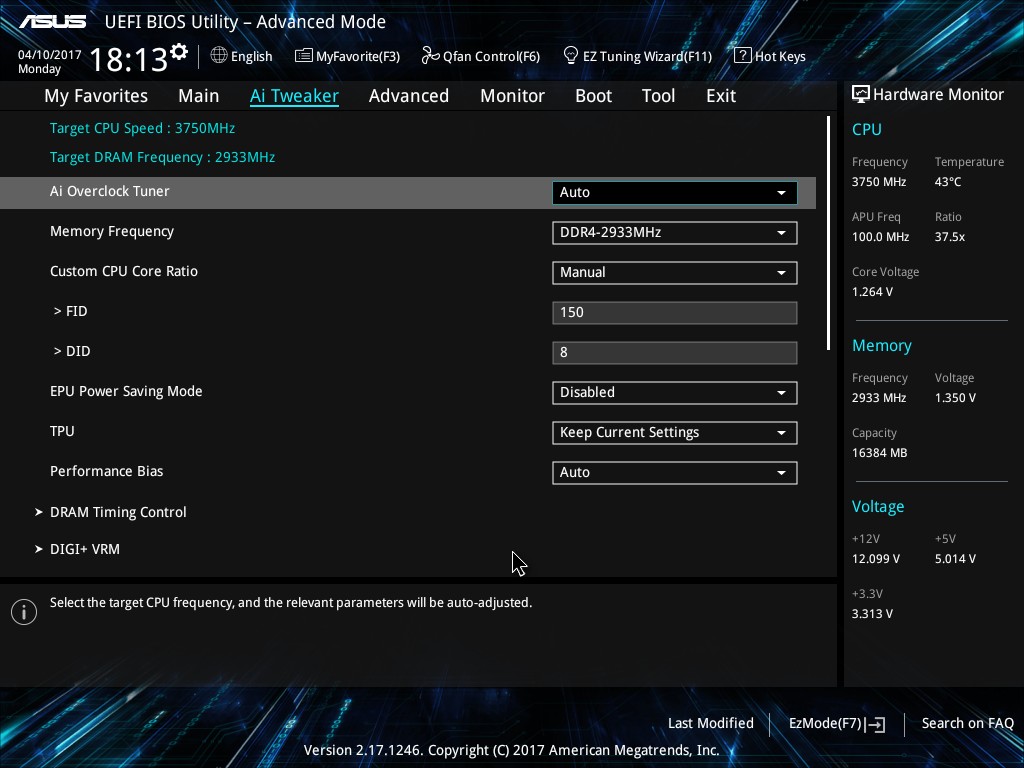Click Target DRAM Frequency : 2933MHz text
The image size is (1024, 768).
pyautogui.click(x=163, y=157)
